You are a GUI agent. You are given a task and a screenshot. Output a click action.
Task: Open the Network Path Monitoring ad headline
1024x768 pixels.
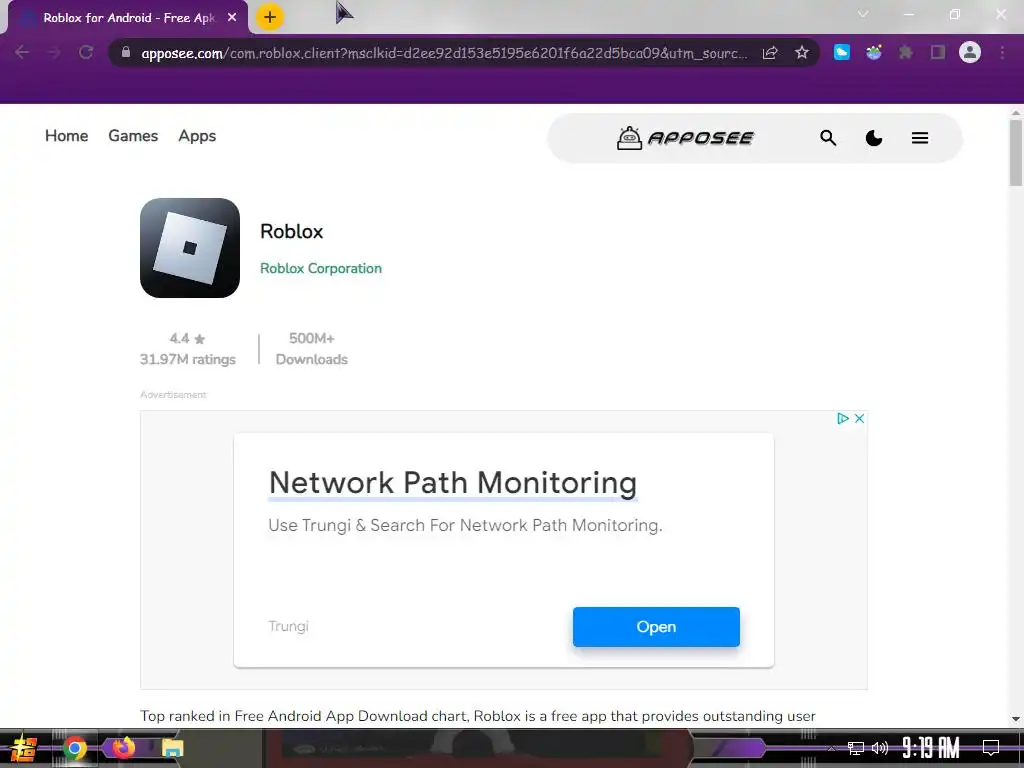coord(453,483)
